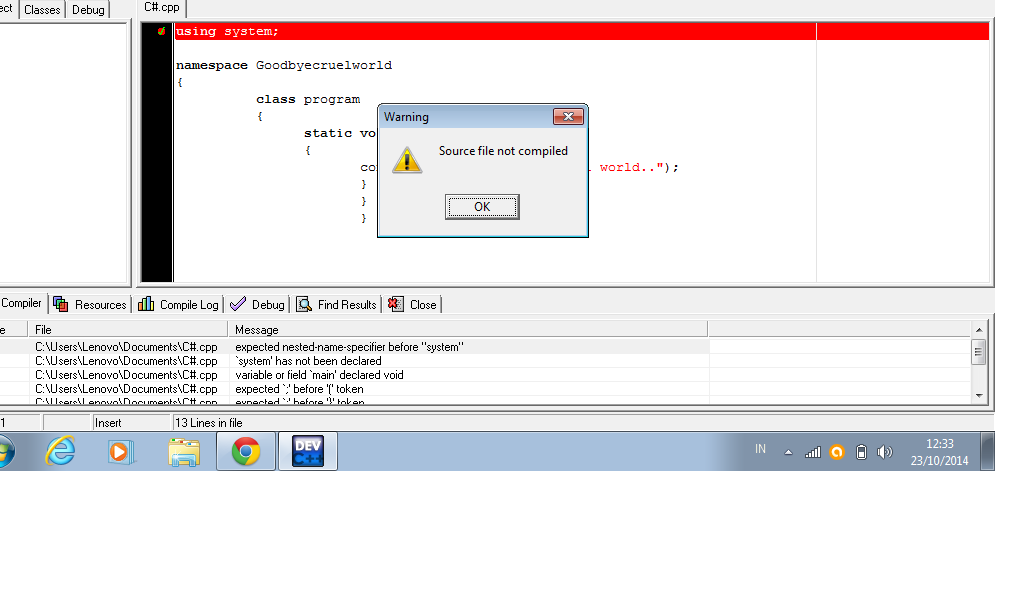This screenshot has width=1024, height=600.
Task: Select error "expected nested-name-specifier before system"
Action: pyautogui.click(x=349, y=347)
